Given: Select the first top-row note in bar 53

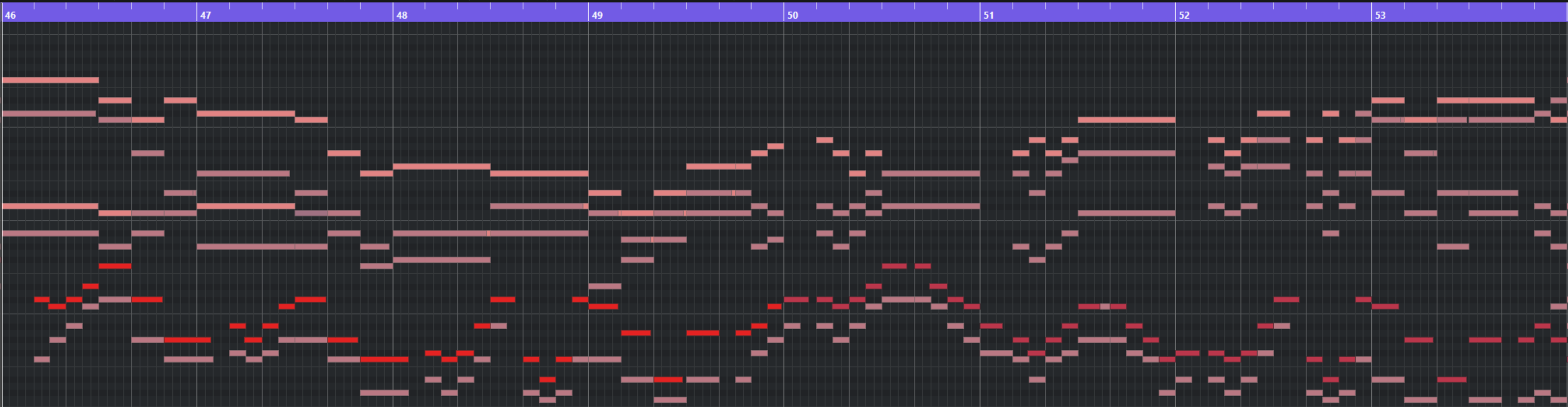Looking at the screenshot, I should (1388, 101).
